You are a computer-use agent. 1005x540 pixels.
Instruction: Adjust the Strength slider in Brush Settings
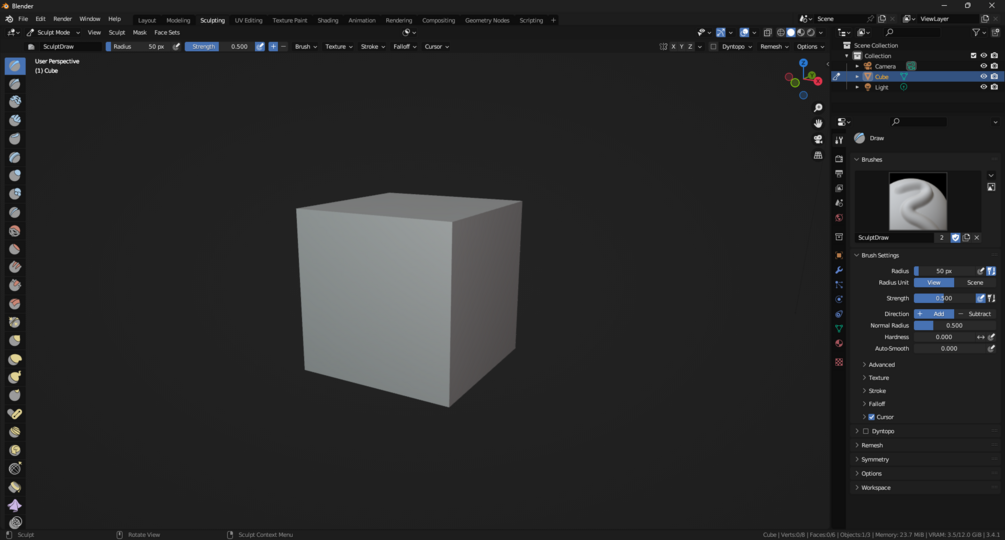(943, 298)
